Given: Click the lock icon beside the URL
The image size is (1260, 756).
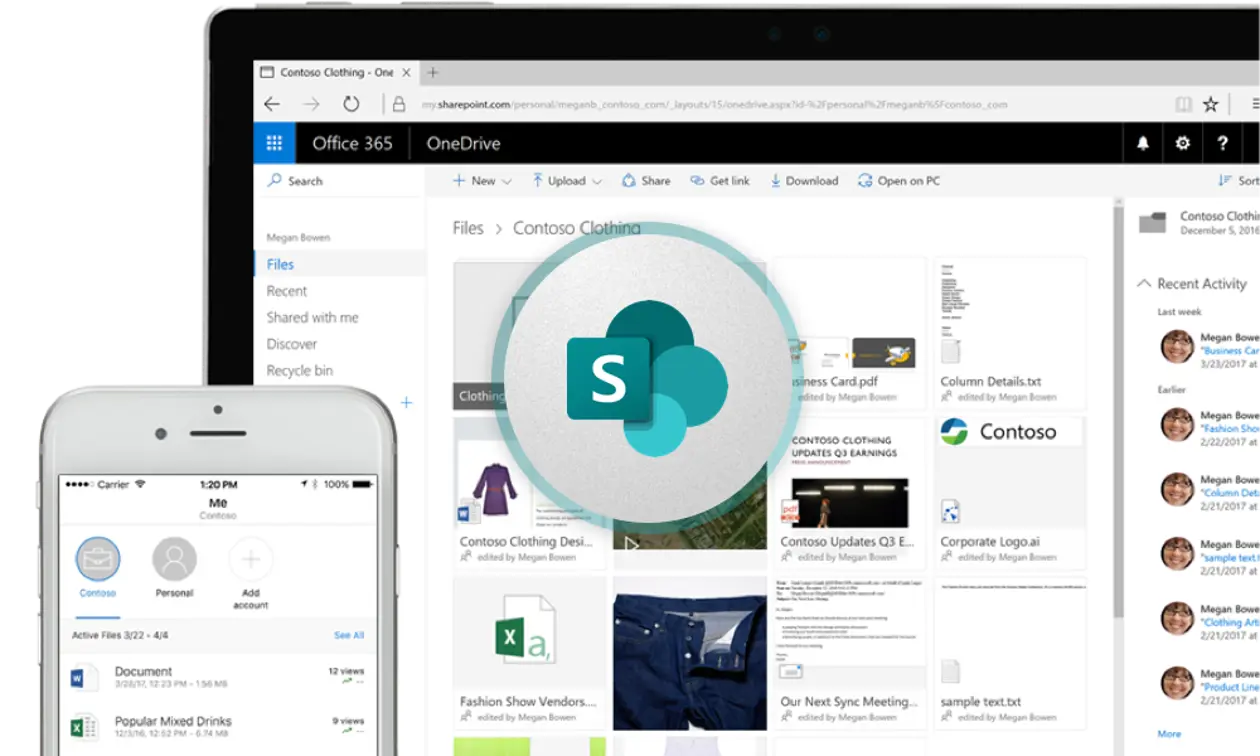Looking at the screenshot, I should click(x=399, y=104).
